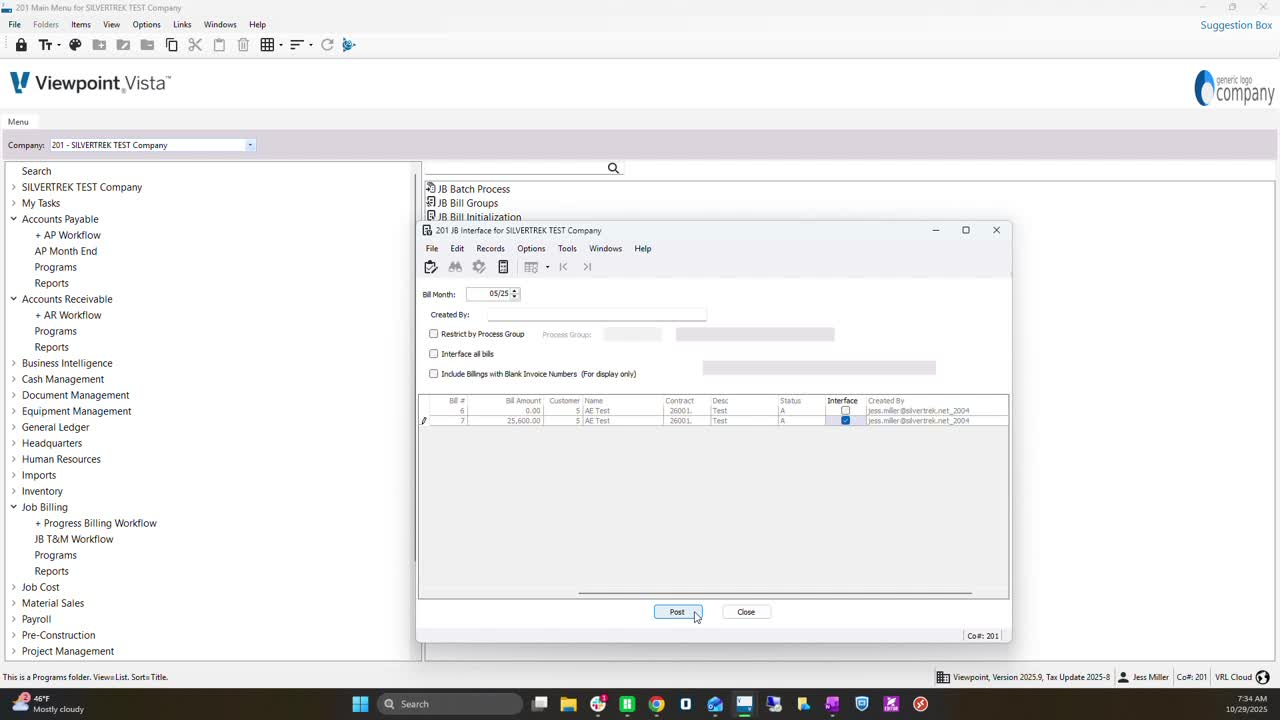Viewport: 1280px width, 720px height.
Task: Open File menu in JB Interface window
Action: 431,248
